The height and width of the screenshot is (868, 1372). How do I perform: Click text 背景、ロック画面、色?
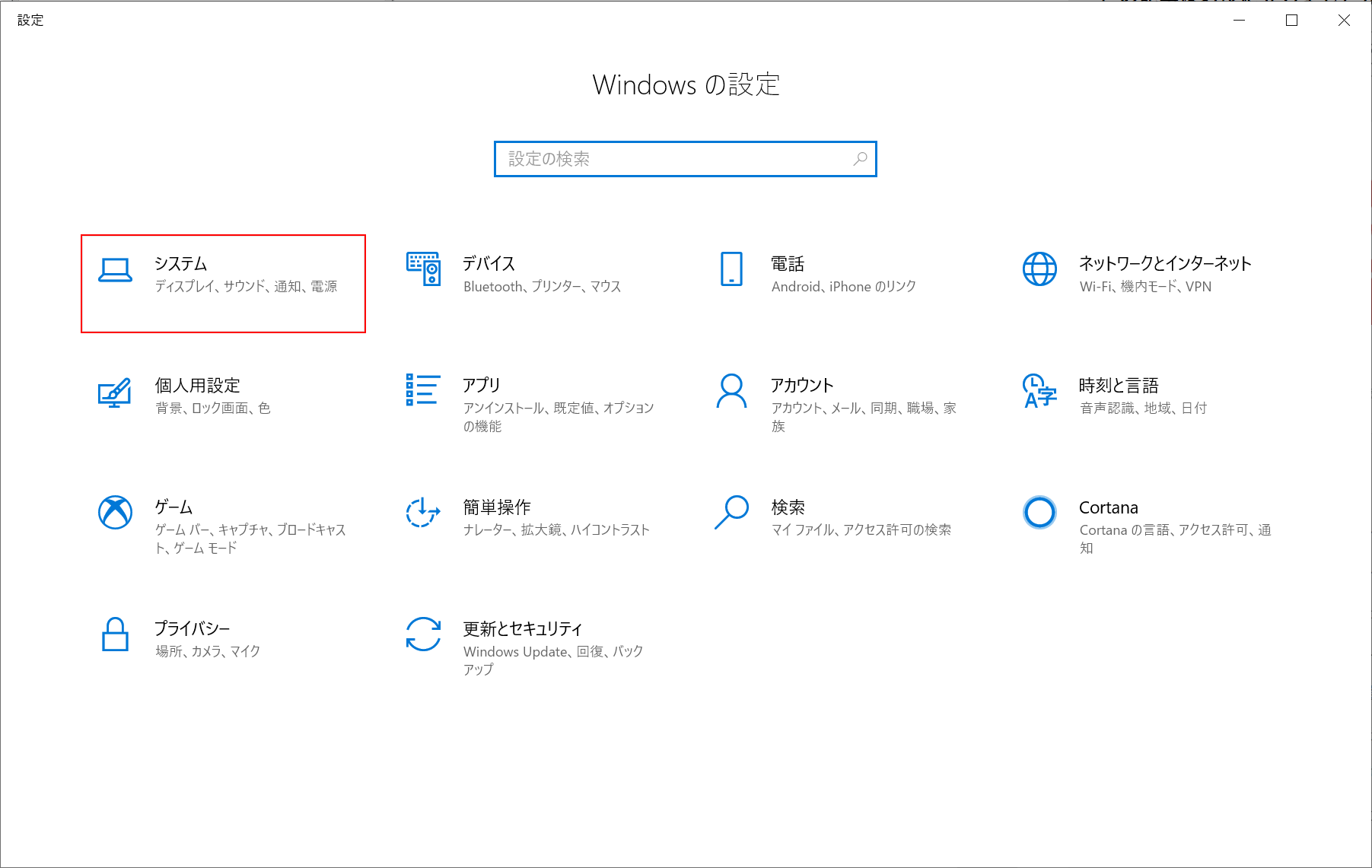click(x=212, y=409)
